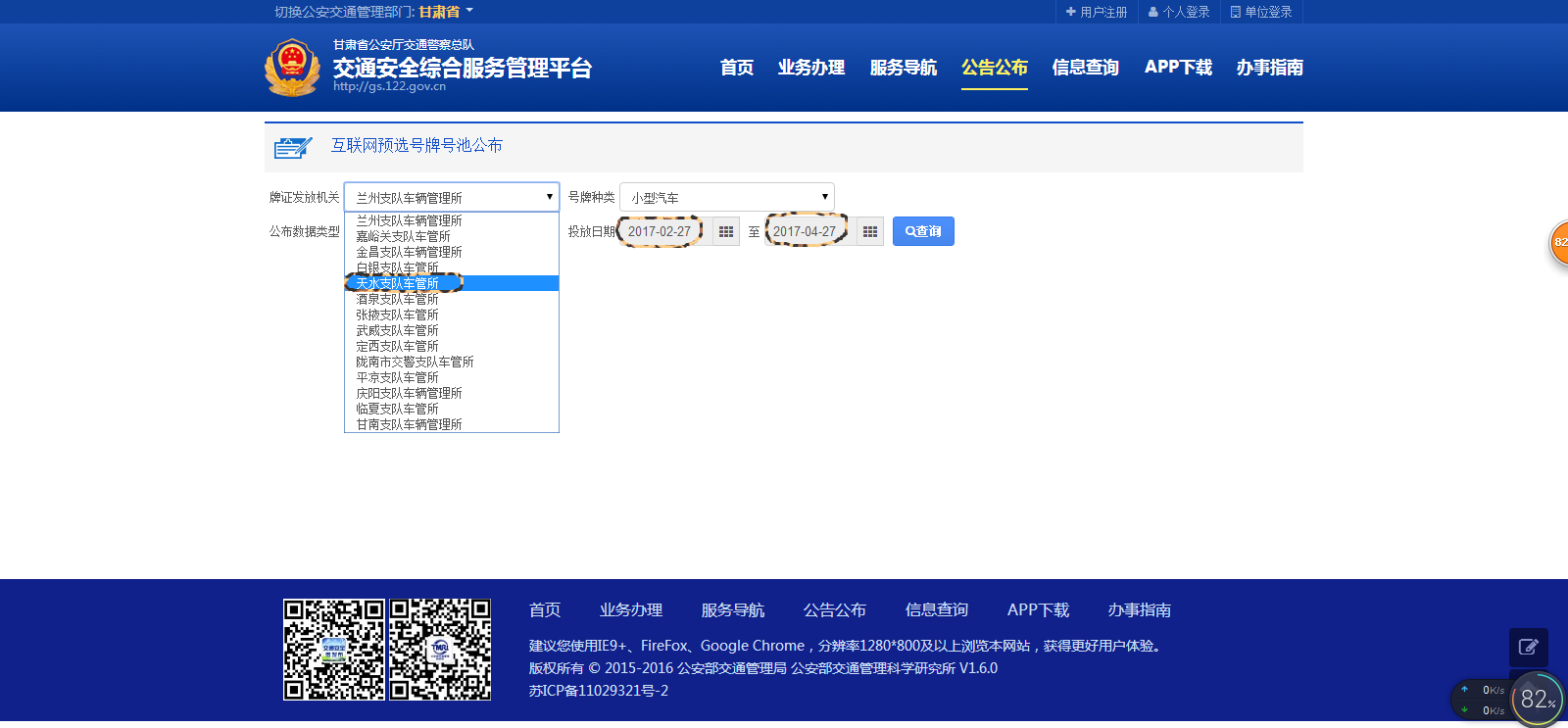This screenshot has height=728, width=1568.
Task: Open 首页 in top navigation
Action: [x=737, y=68]
